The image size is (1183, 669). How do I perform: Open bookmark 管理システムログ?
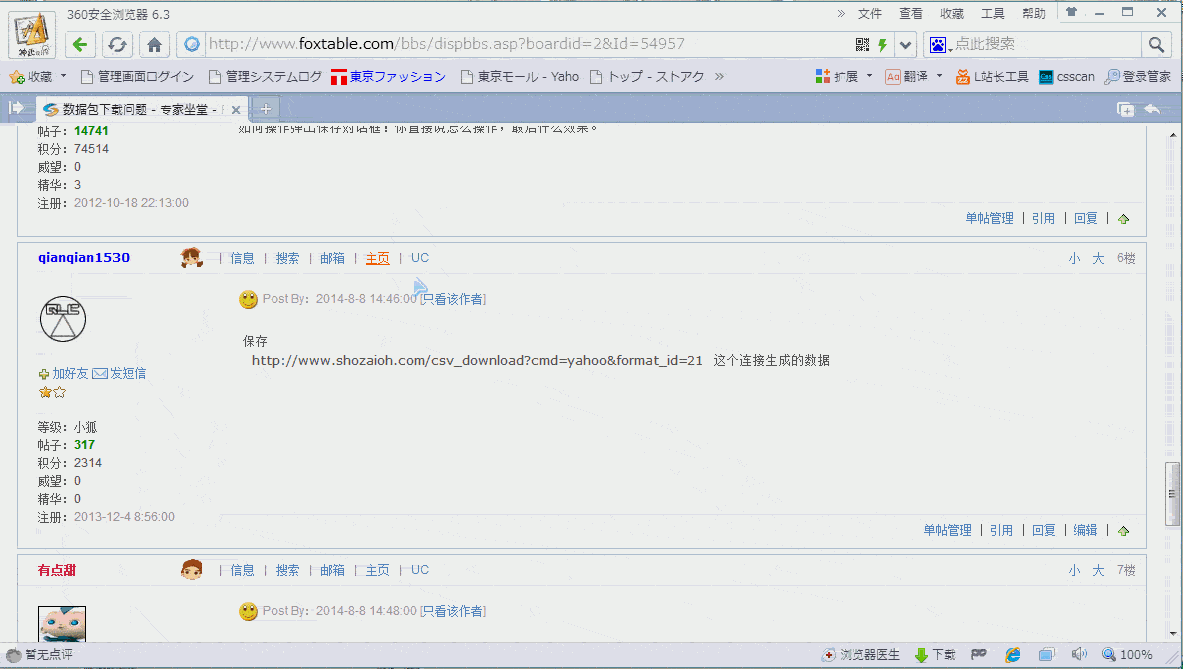coord(266,77)
